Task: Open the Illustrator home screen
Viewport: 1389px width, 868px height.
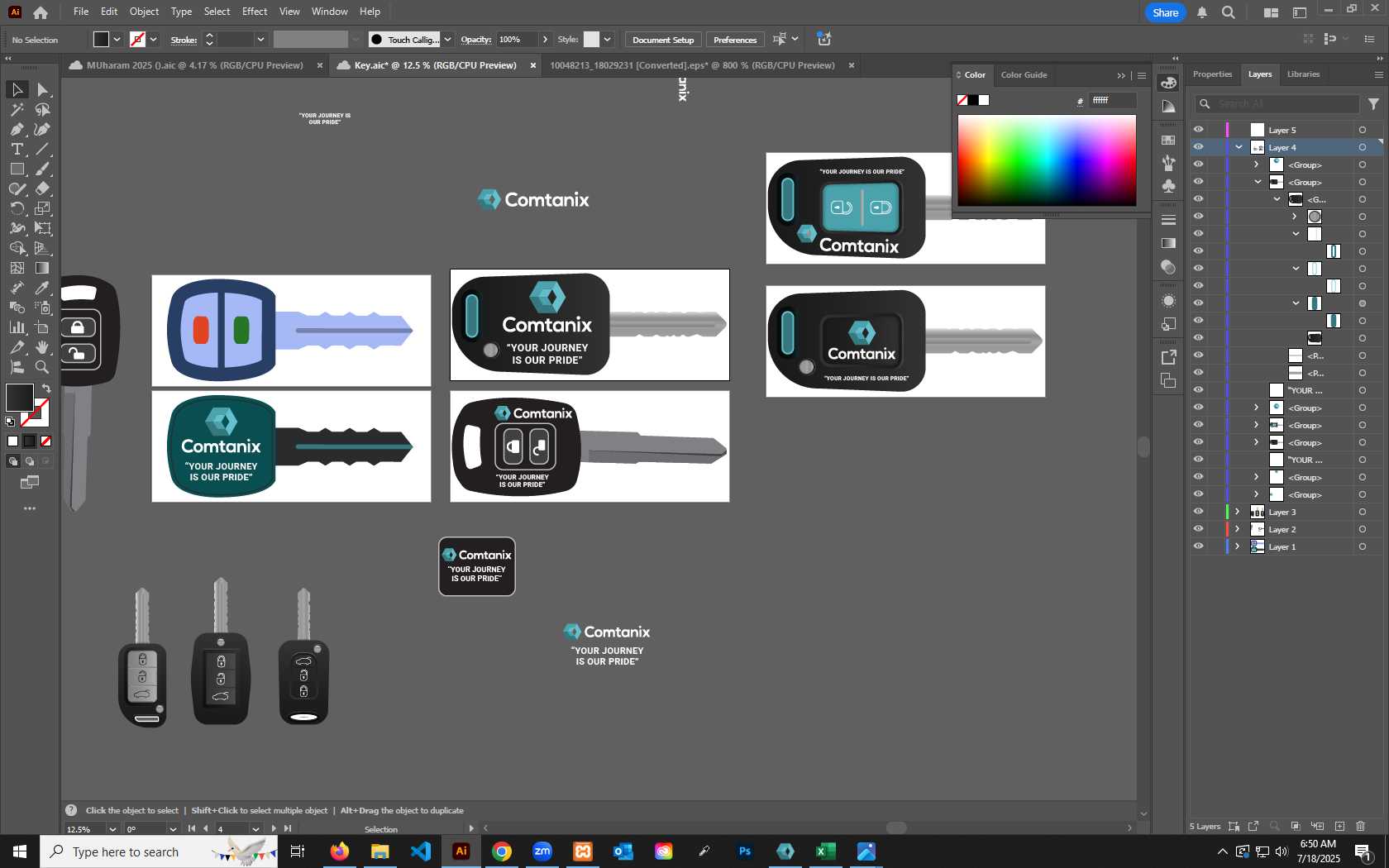Action: 40,12
